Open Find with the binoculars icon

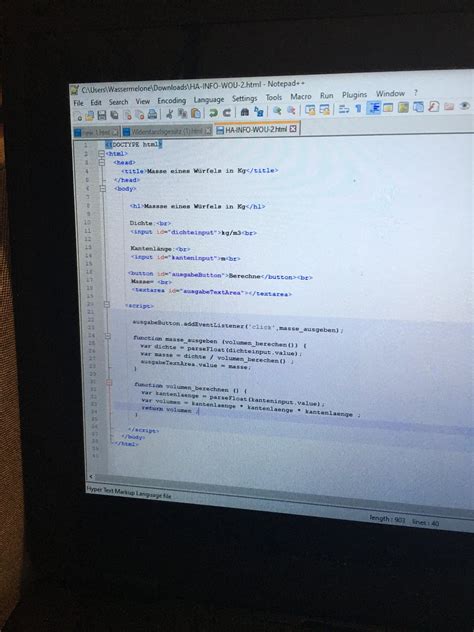[245, 112]
